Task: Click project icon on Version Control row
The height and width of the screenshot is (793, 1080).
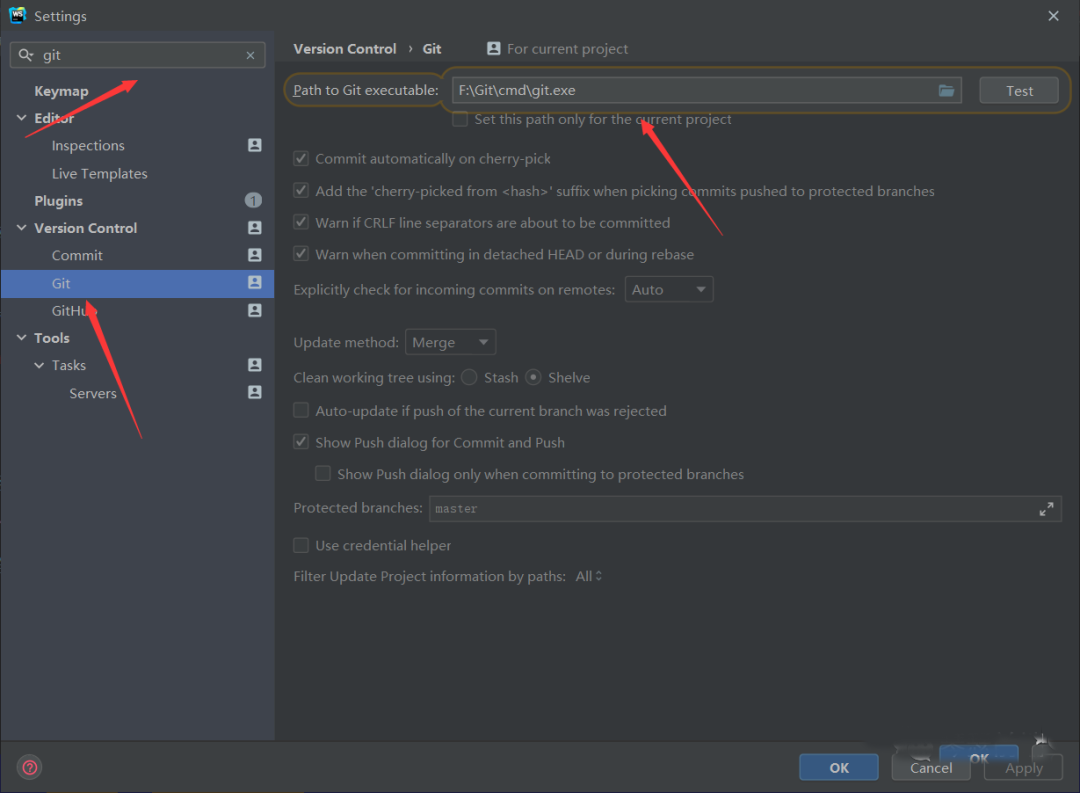Action: coord(255,227)
